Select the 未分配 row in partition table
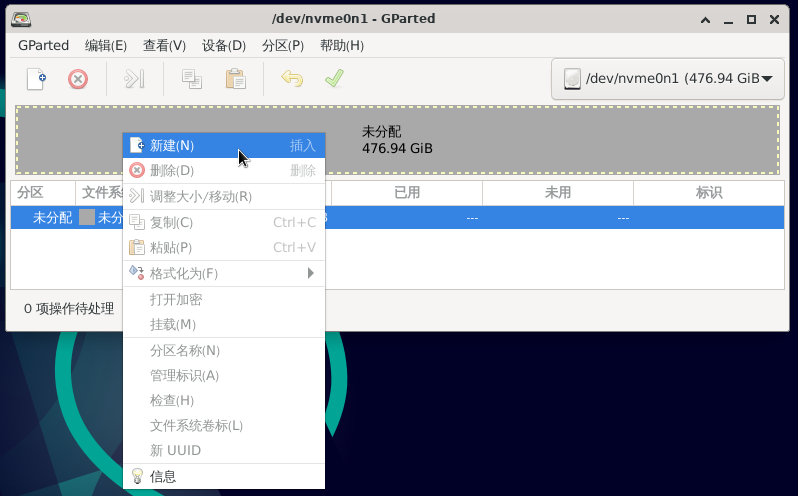This screenshot has height=496, width=798. coord(397,218)
